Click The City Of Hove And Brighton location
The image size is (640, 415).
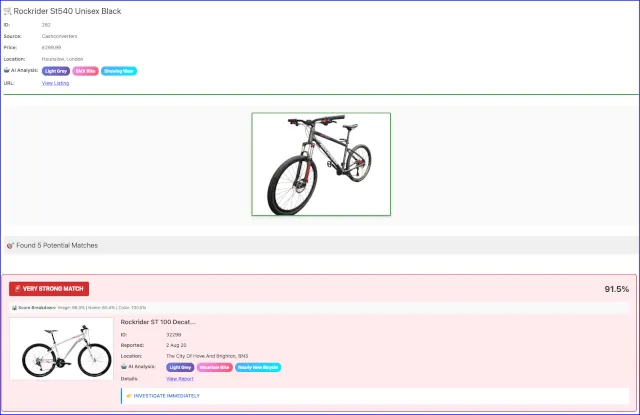point(207,356)
